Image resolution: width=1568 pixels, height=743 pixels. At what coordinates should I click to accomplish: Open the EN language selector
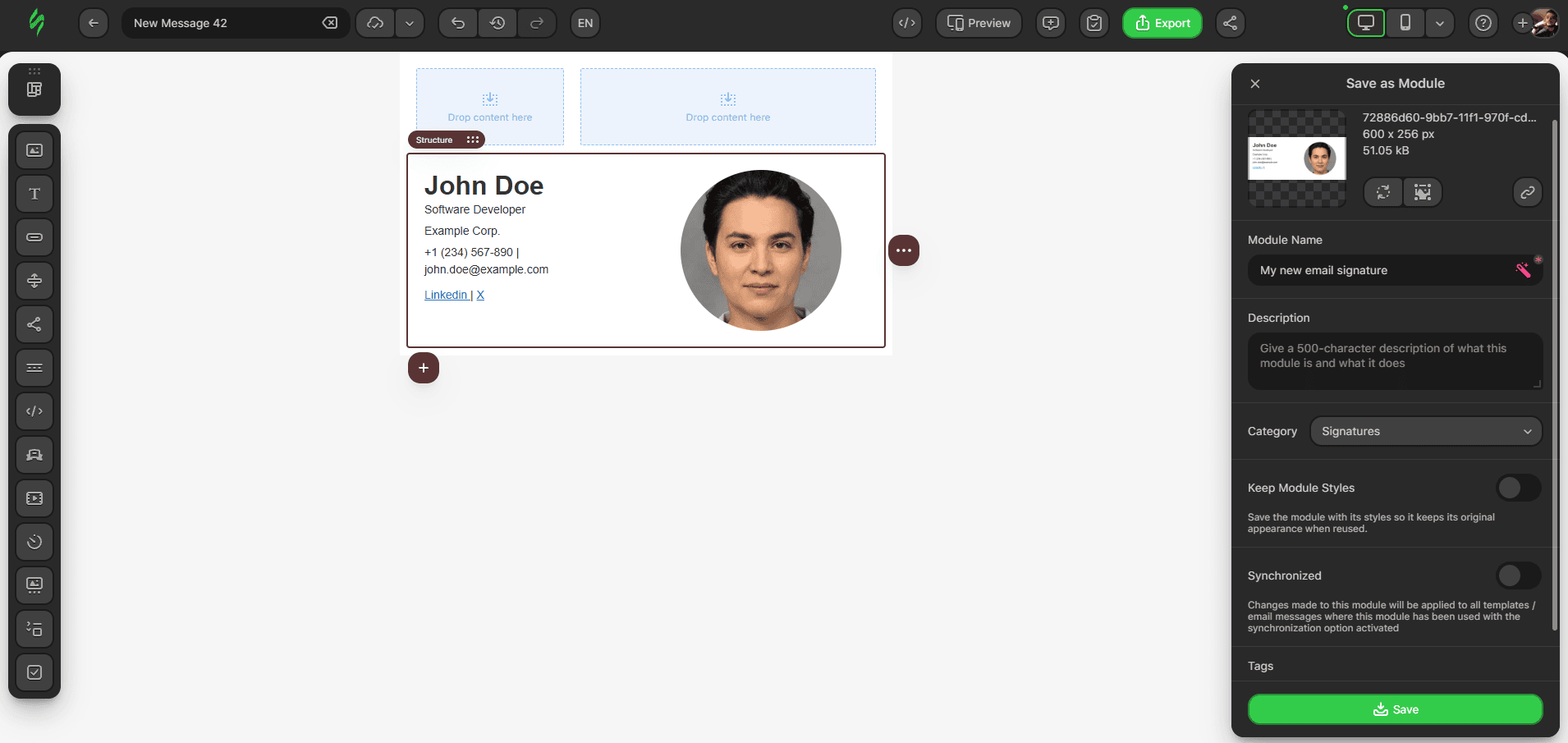585,23
